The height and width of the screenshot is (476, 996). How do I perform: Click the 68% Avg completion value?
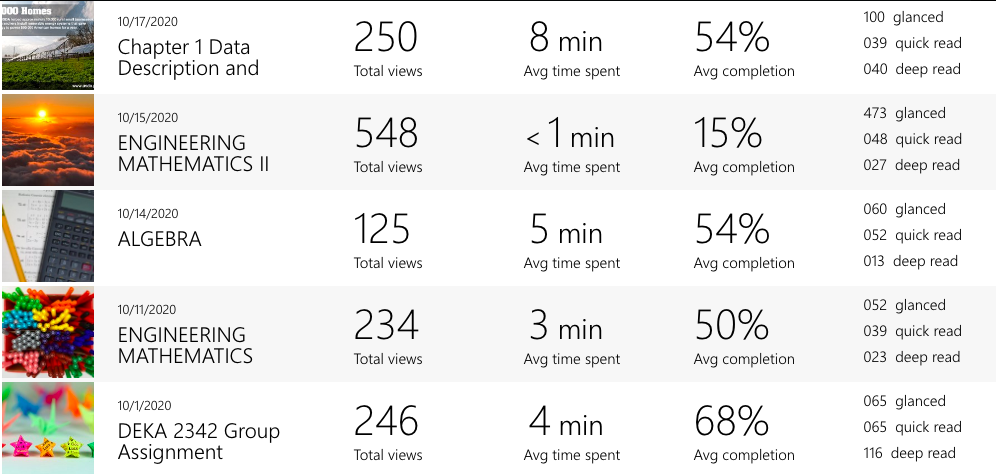click(732, 423)
